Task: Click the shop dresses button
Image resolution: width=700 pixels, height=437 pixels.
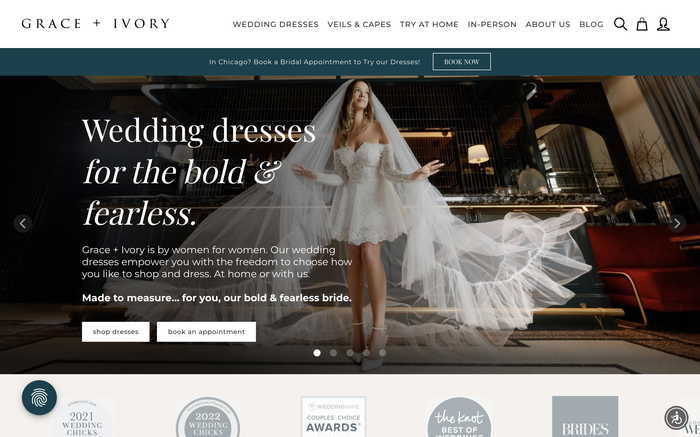Action: click(116, 332)
